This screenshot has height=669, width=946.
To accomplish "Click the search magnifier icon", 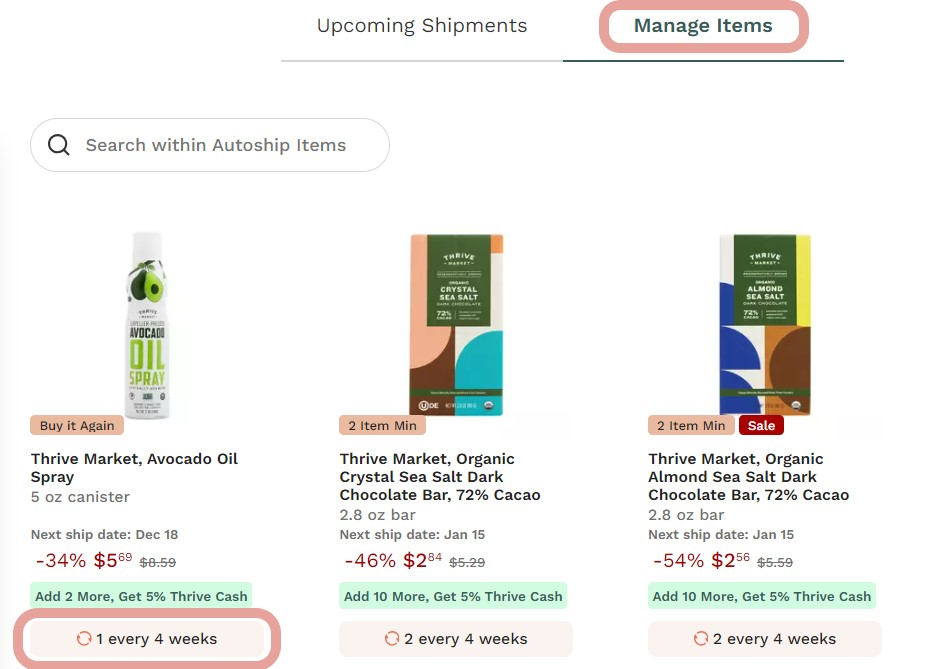I will pyautogui.click(x=59, y=145).
